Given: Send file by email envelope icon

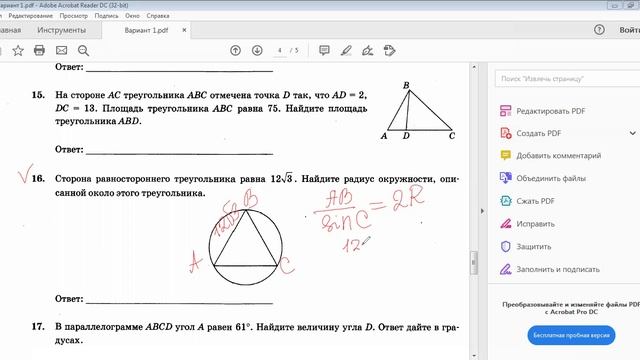Looking at the screenshot, I should 62,51.
